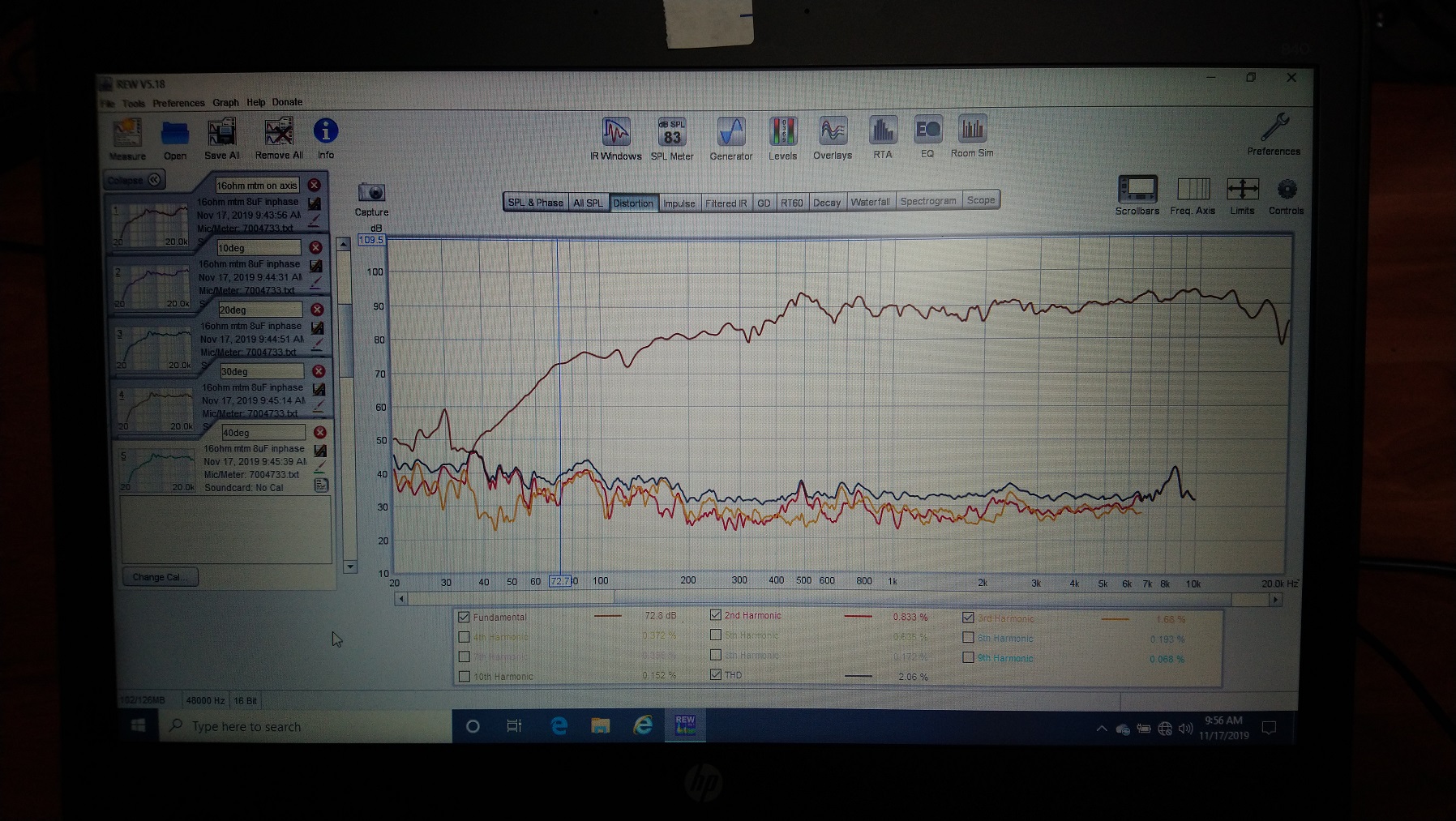This screenshot has width=1456, height=821.
Task: Enable 9th Harmonic checkbox
Action: (x=968, y=657)
